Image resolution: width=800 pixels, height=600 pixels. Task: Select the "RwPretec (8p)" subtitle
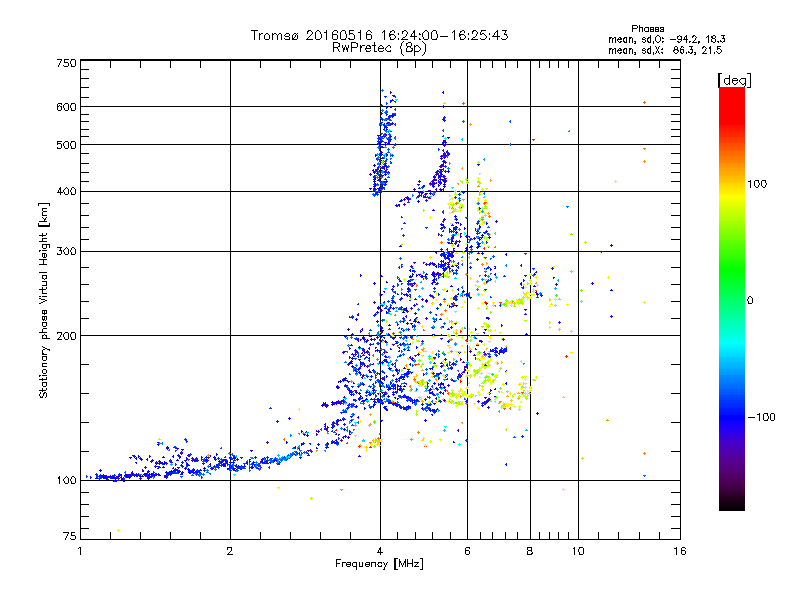[x=379, y=48]
